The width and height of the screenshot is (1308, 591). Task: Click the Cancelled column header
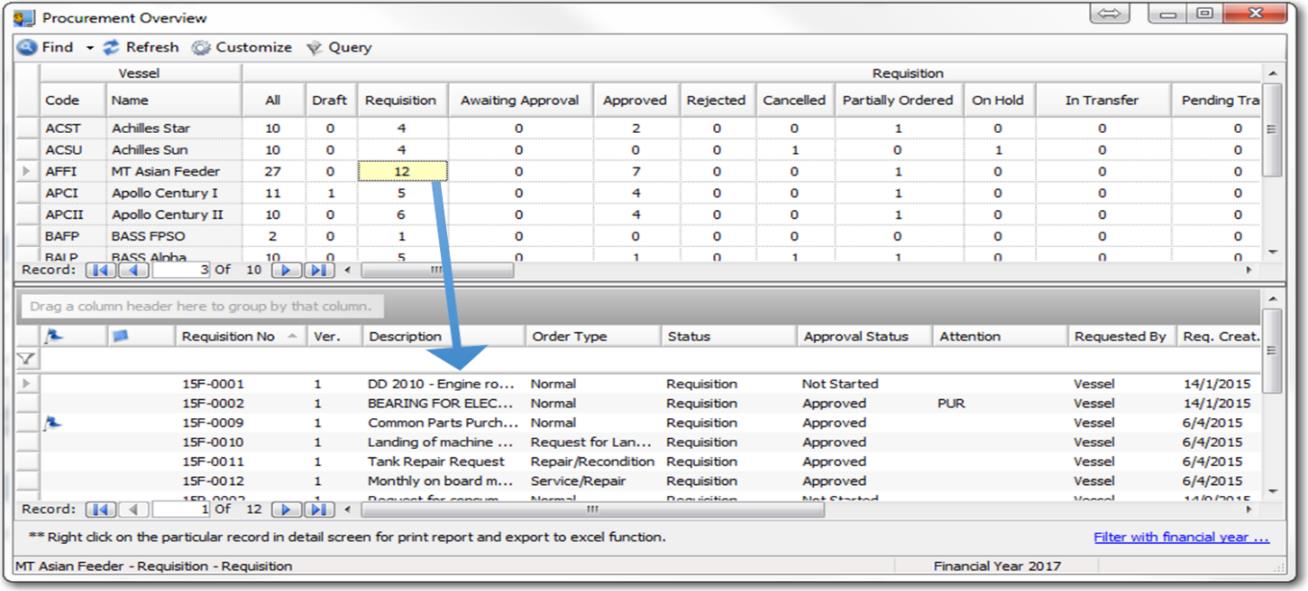click(794, 100)
